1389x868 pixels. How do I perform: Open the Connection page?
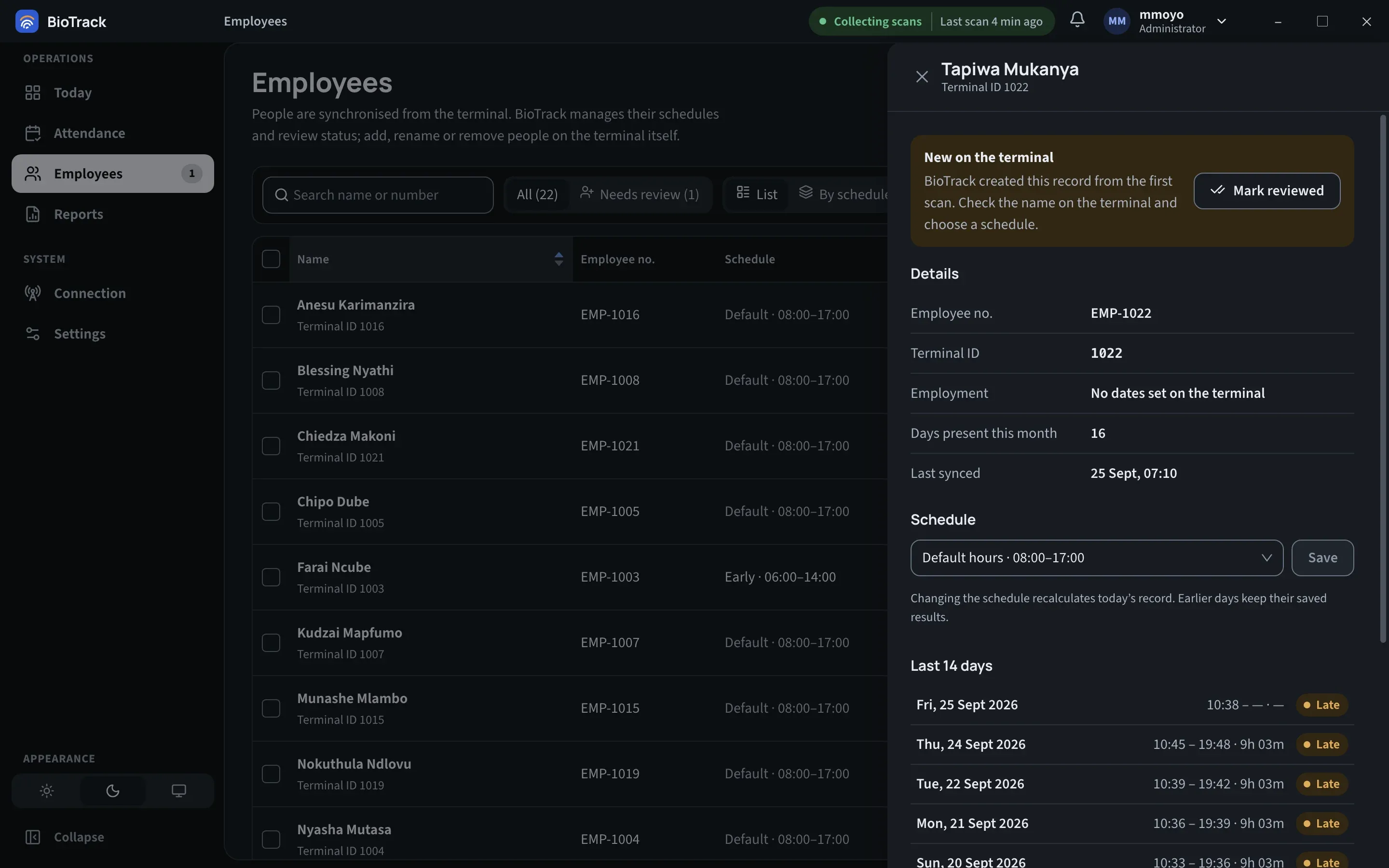(112, 293)
